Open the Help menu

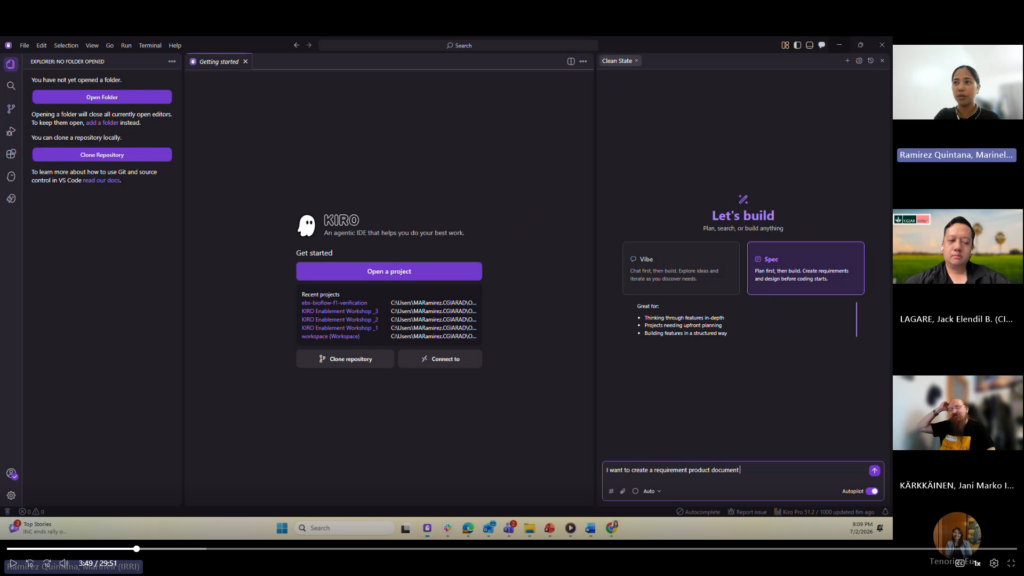pyautogui.click(x=174, y=45)
